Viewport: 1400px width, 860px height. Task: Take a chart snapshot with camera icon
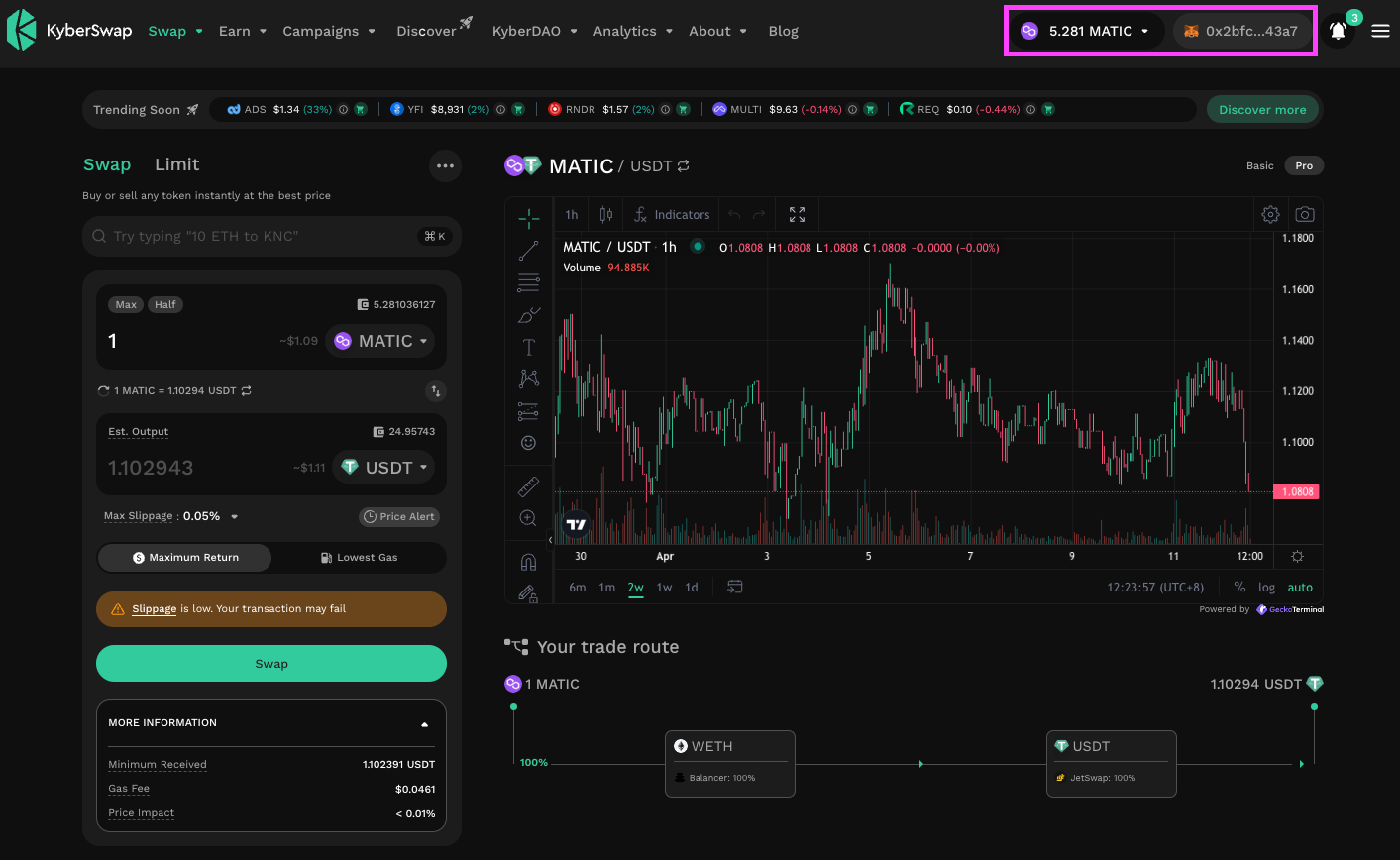pos(1305,214)
